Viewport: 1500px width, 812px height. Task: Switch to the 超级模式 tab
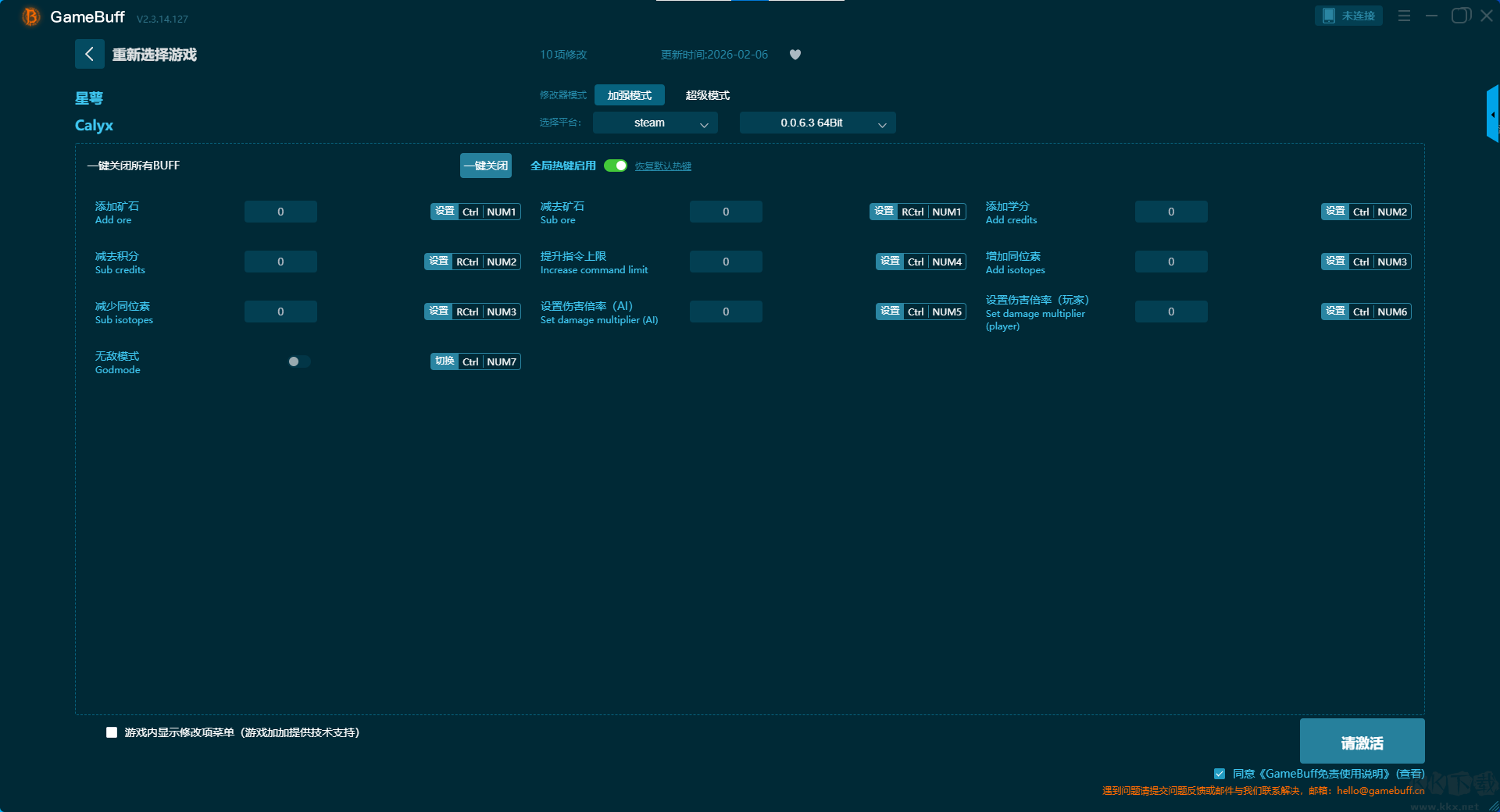[707, 95]
